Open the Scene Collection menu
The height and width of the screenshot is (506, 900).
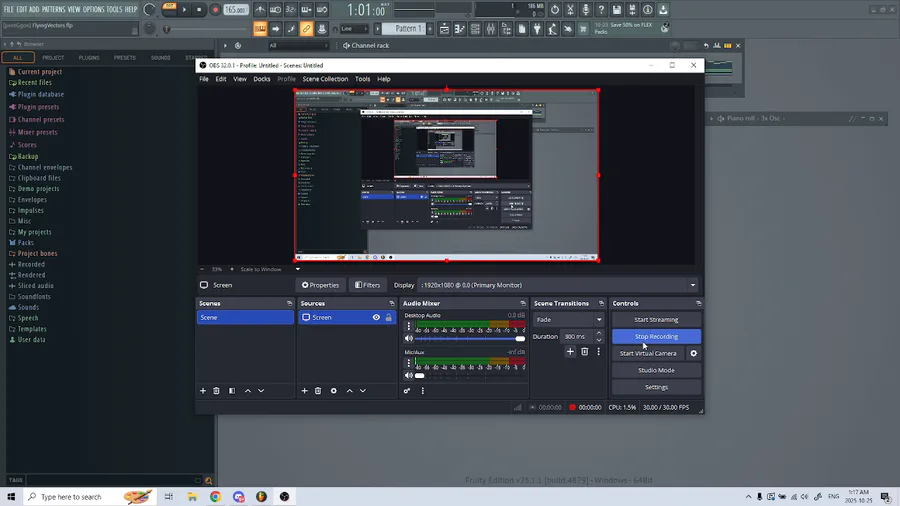click(325, 79)
